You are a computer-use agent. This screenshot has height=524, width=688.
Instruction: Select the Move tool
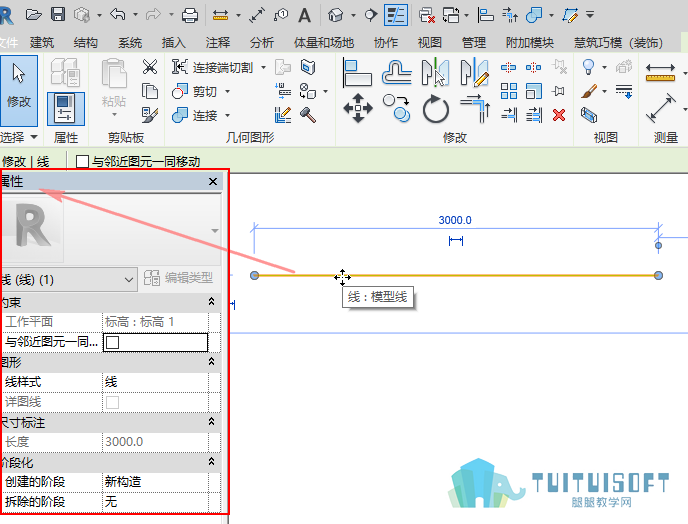(358, 108)
